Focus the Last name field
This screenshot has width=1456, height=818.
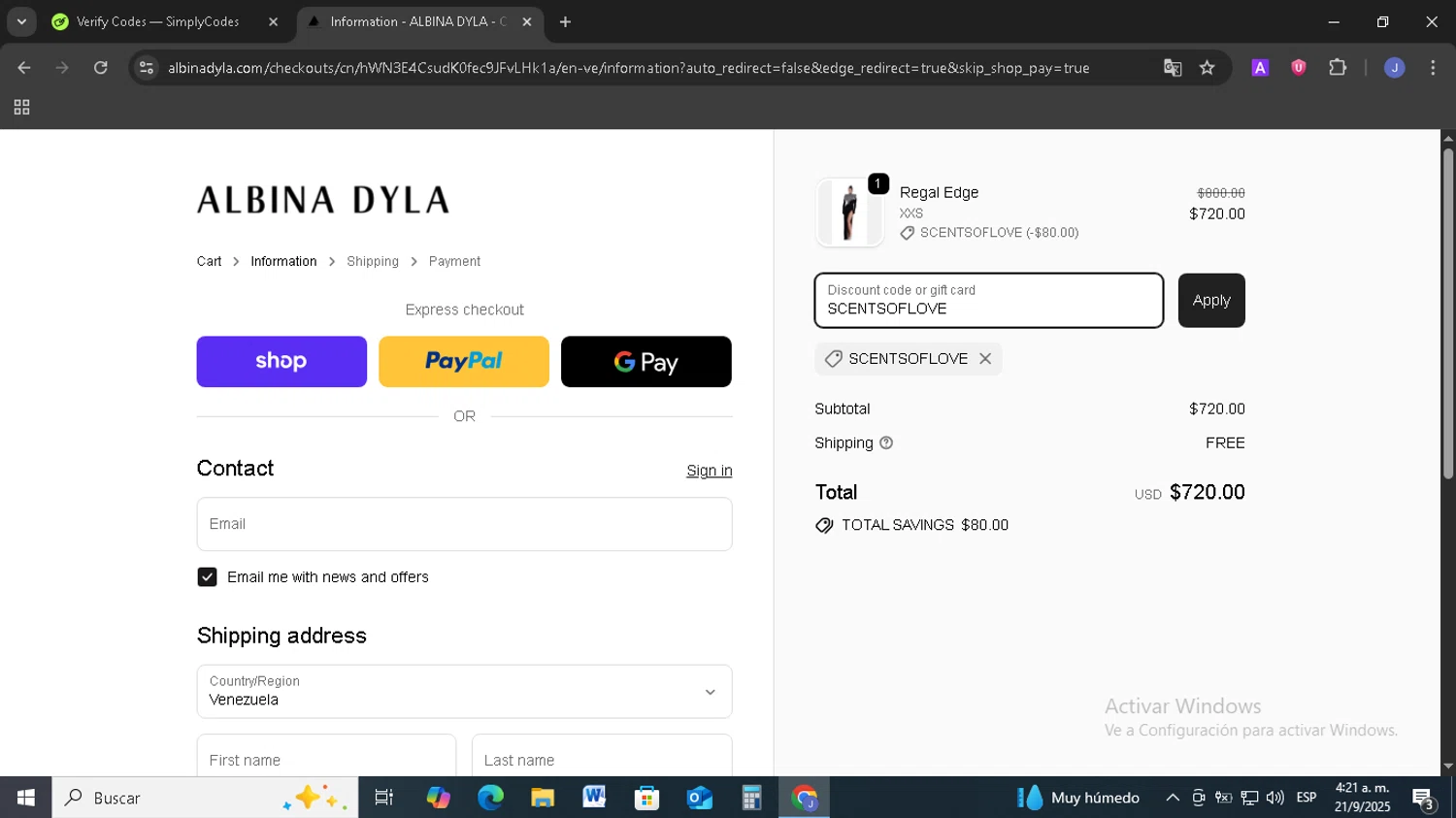click(602, 757)
